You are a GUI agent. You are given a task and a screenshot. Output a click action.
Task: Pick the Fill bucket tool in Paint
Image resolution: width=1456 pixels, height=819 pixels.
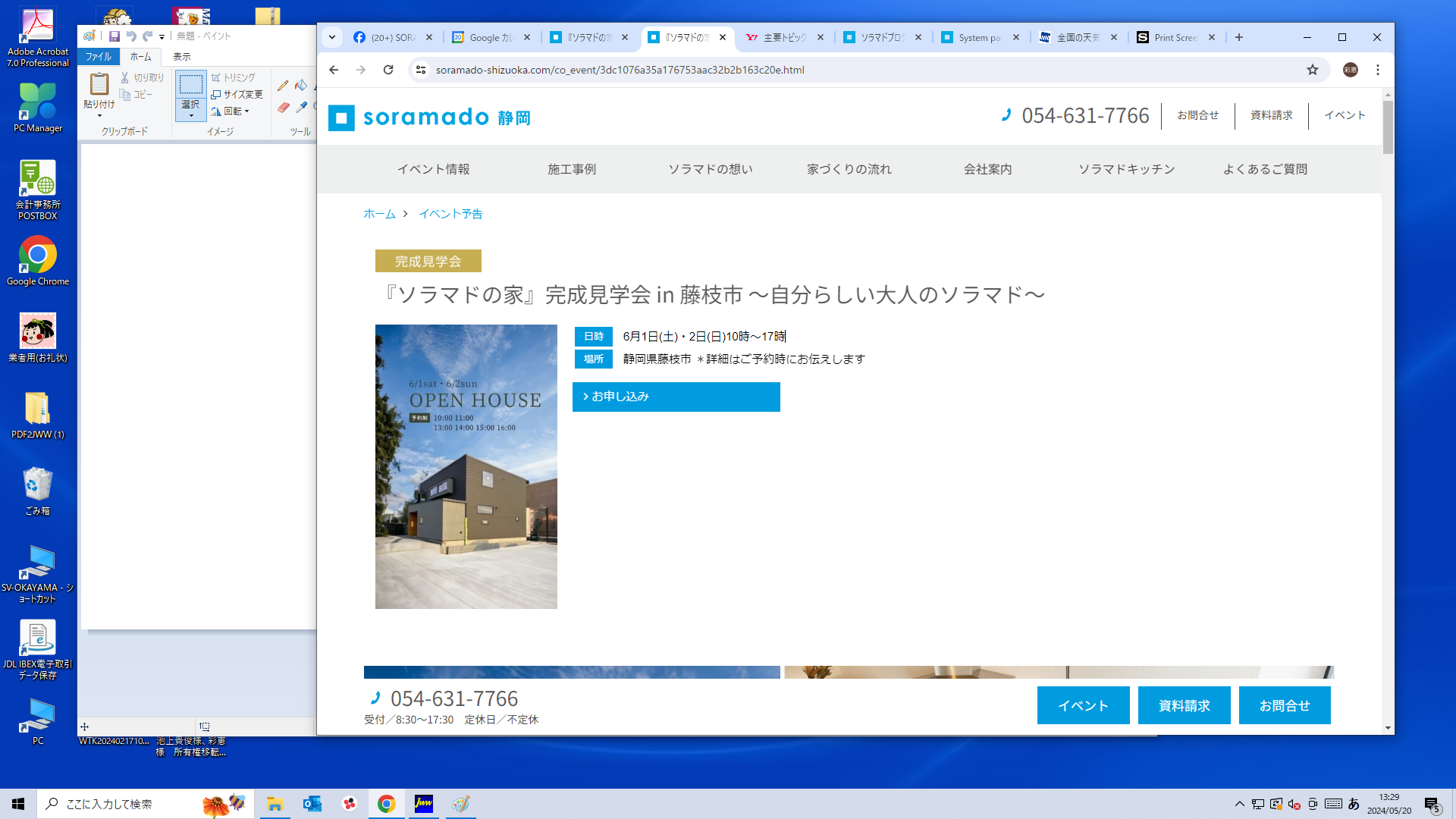[301, 86]
